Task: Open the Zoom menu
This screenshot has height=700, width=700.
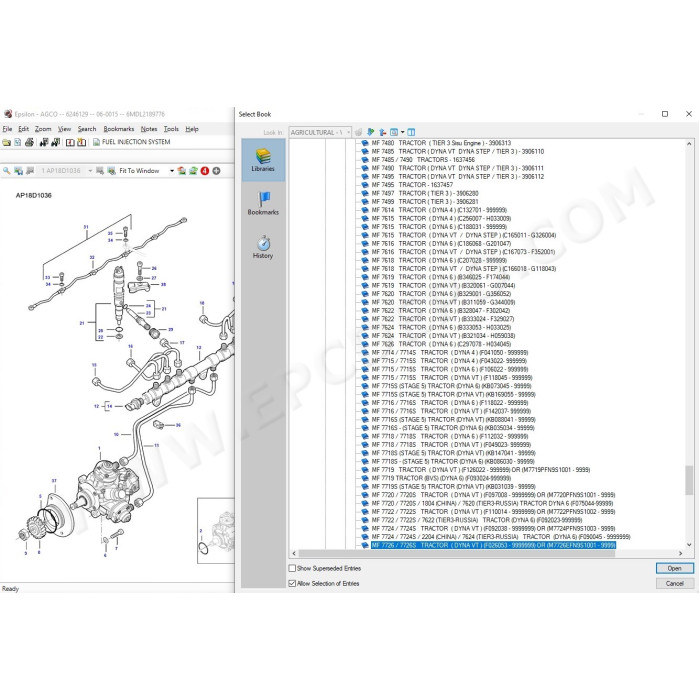Action: (43, 129)
